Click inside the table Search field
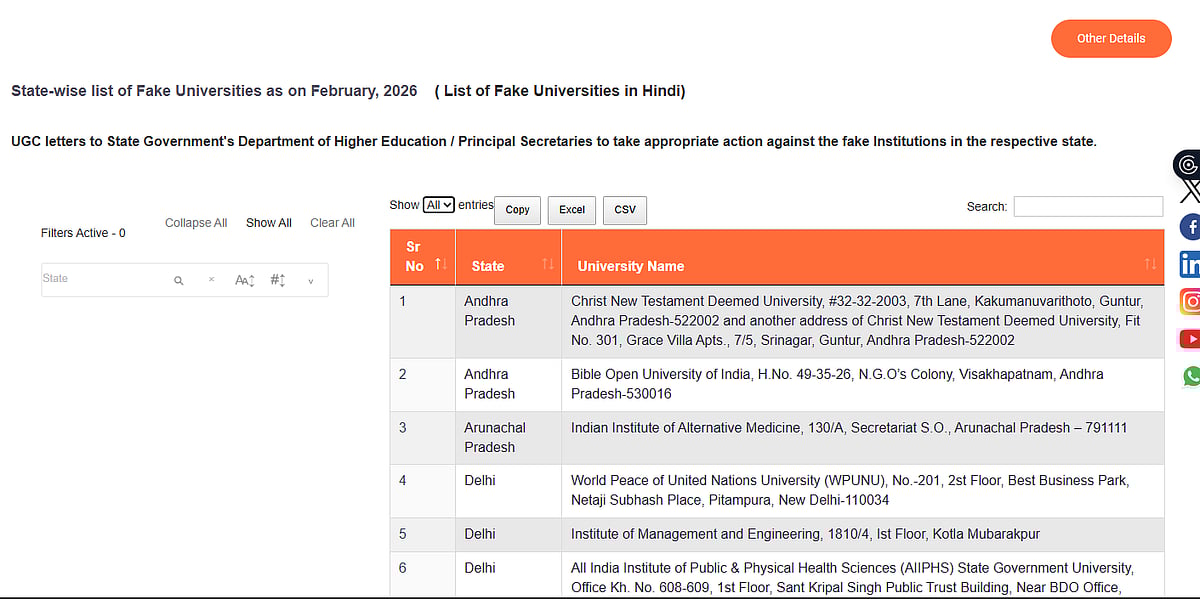The width and height of the screenshot is (1200, 599). tap(1088, 206)
